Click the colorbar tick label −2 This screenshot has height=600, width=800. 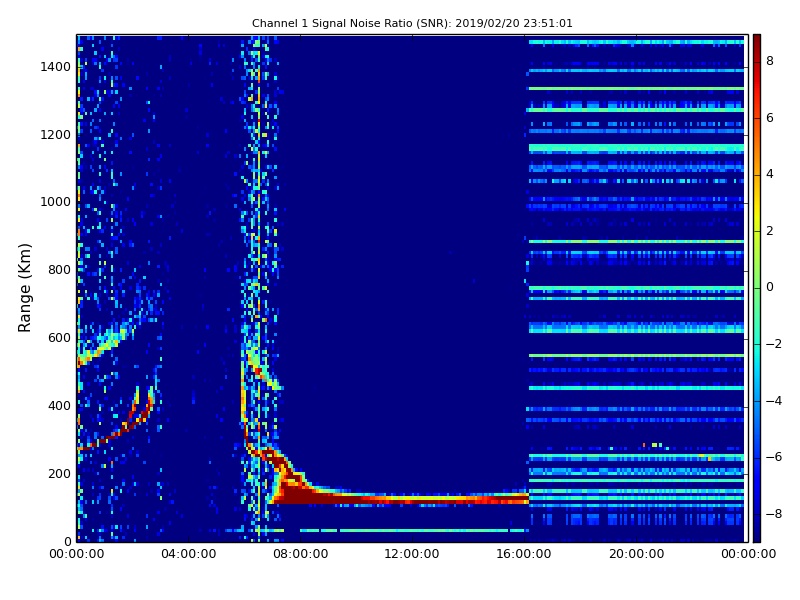(x=773, y=344)
